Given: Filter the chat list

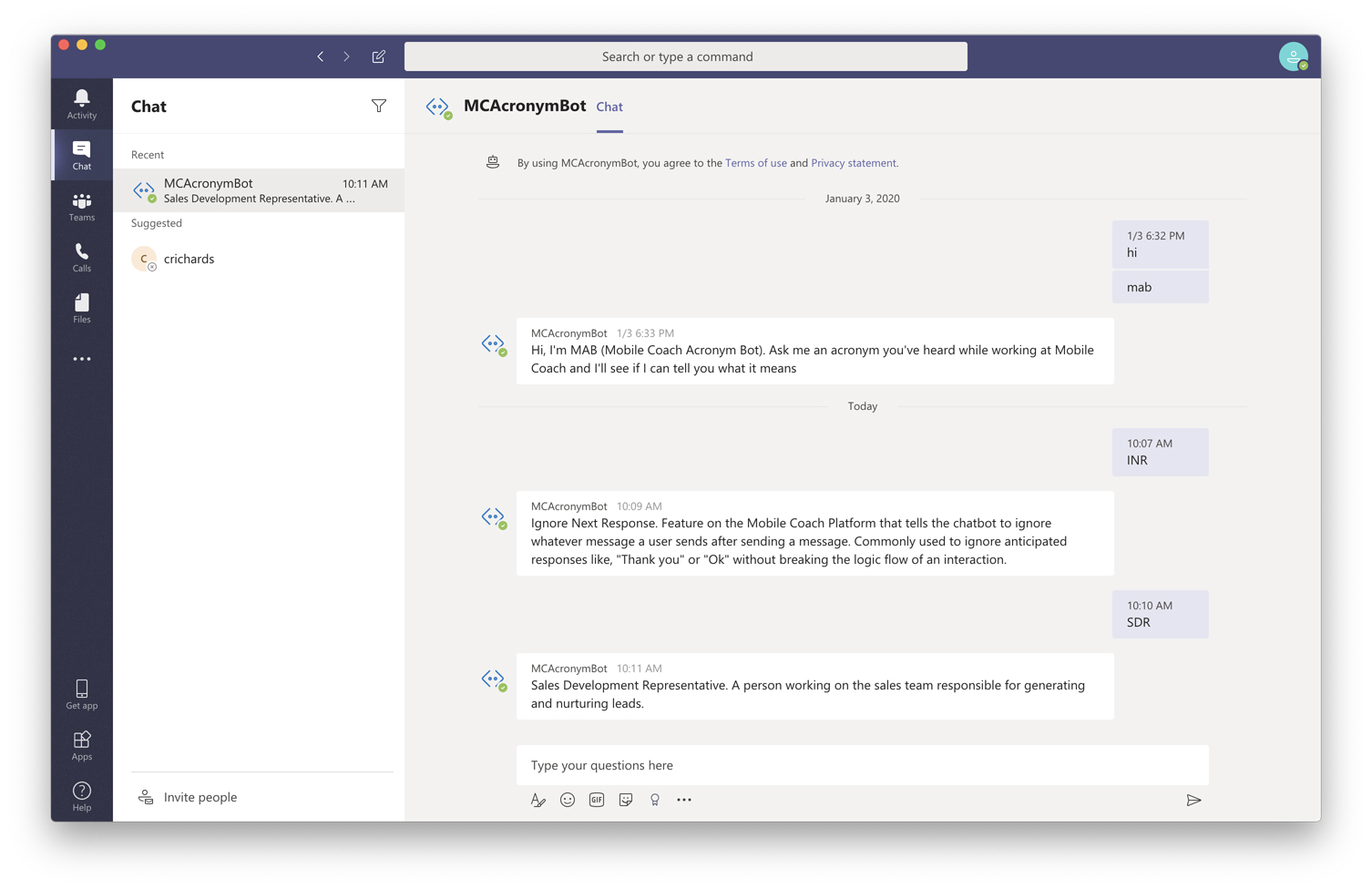Looking at the screenshot, I should coord(379,107).
